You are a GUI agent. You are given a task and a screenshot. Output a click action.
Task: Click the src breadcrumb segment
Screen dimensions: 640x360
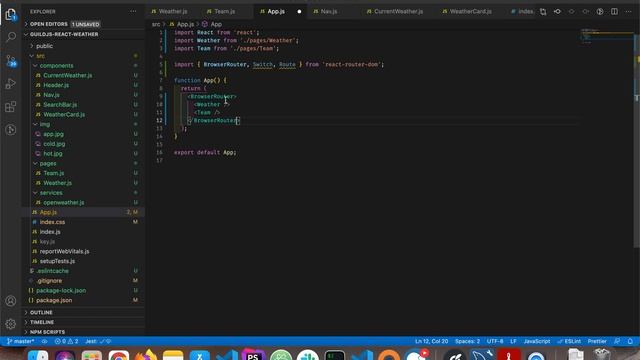point(156,24)
